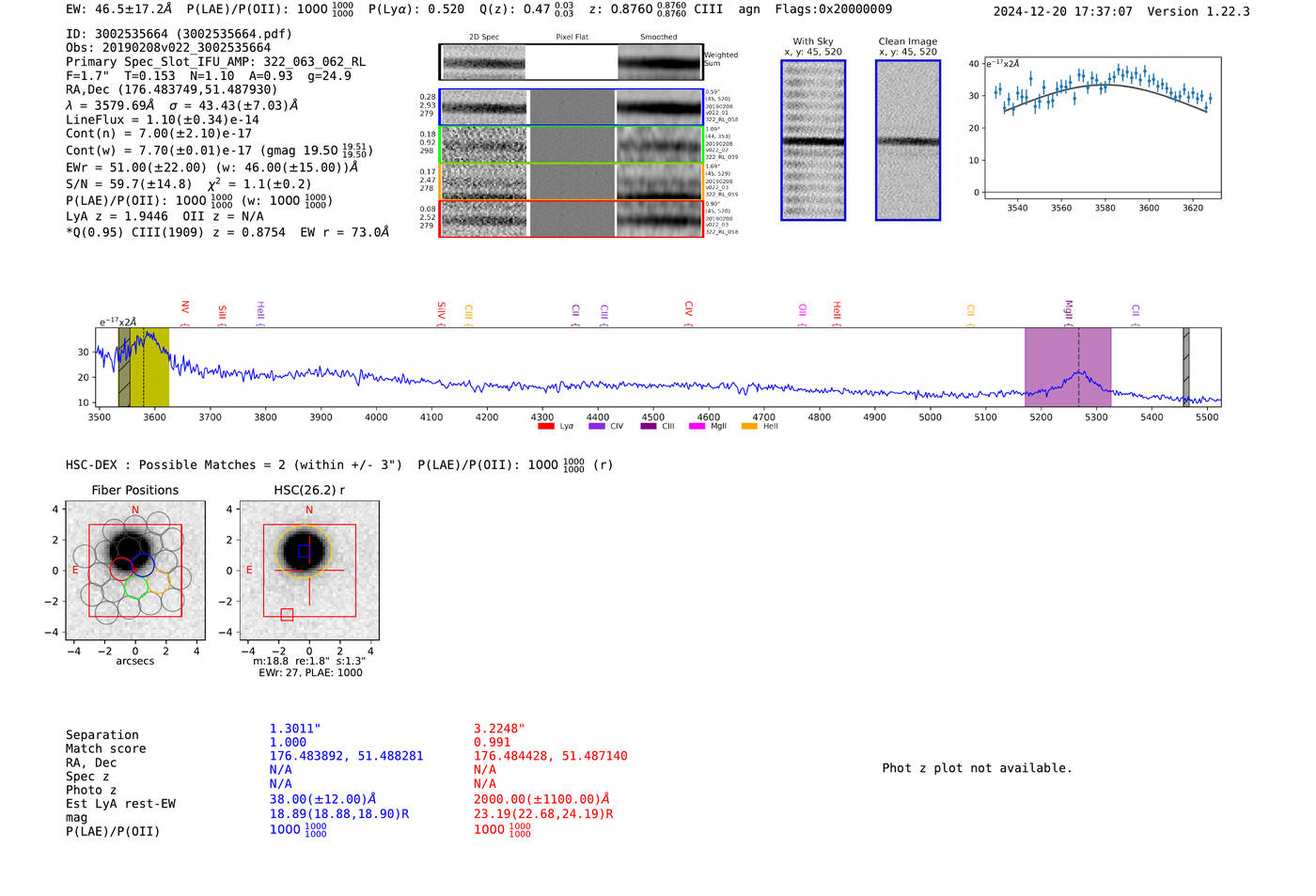Click the 'agn' classification label in header
1316x896 pixels.
pos(749,9)
